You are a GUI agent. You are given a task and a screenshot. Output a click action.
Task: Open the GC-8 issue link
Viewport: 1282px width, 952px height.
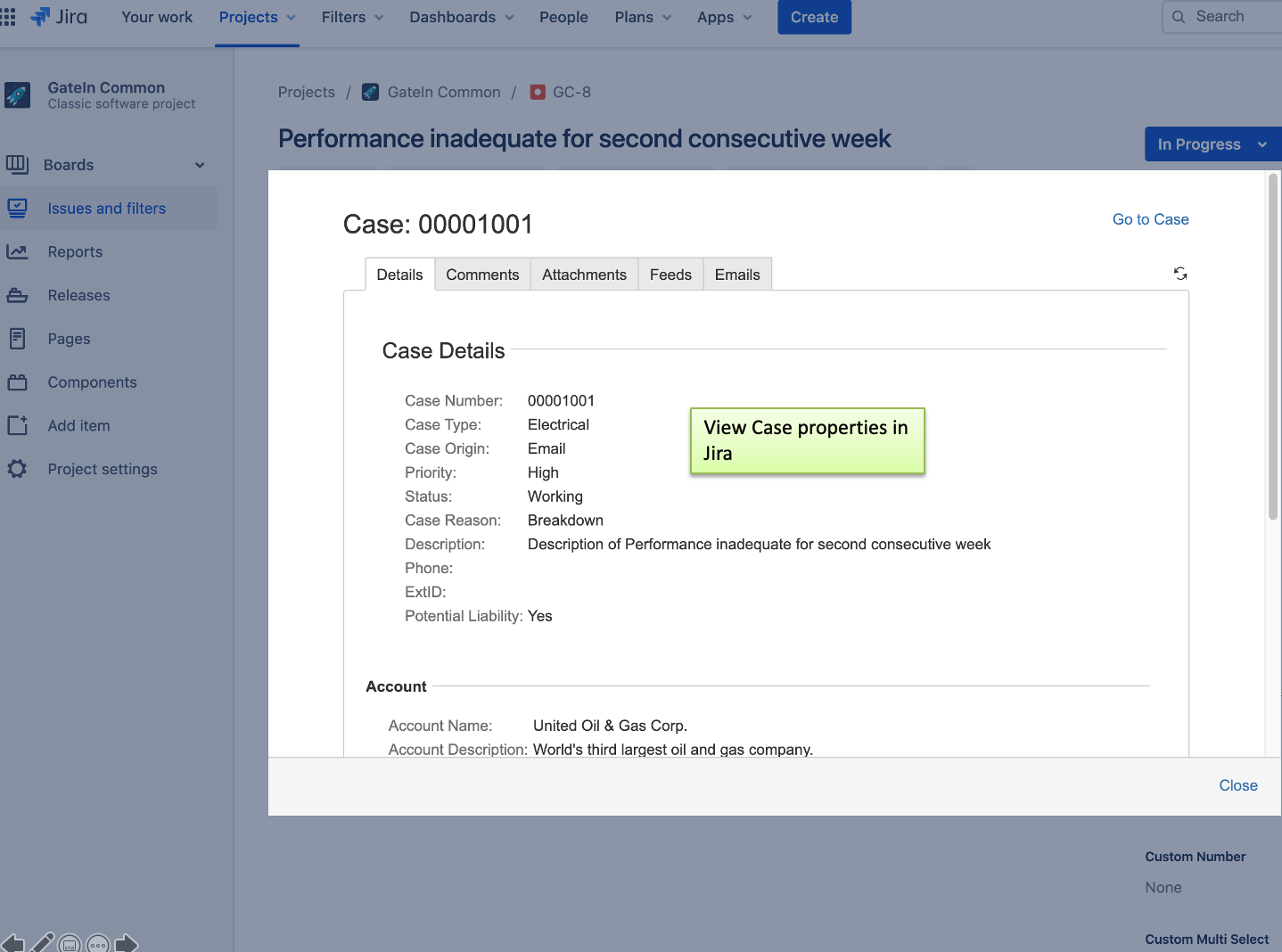(571, 93)
